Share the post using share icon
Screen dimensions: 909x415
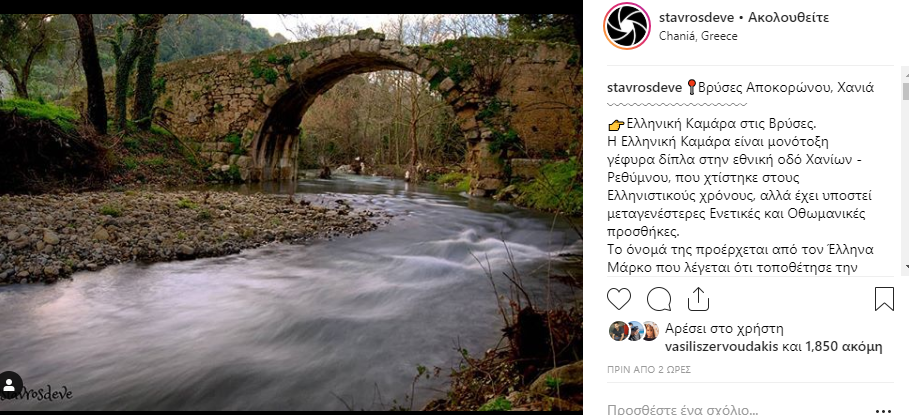click(x=698, y=299)
